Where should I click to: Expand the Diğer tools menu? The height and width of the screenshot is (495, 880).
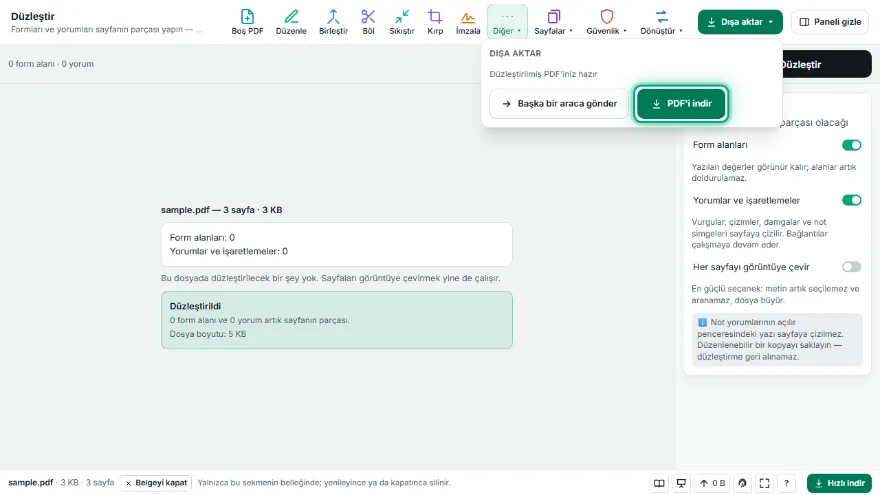[x=507, y=22]
